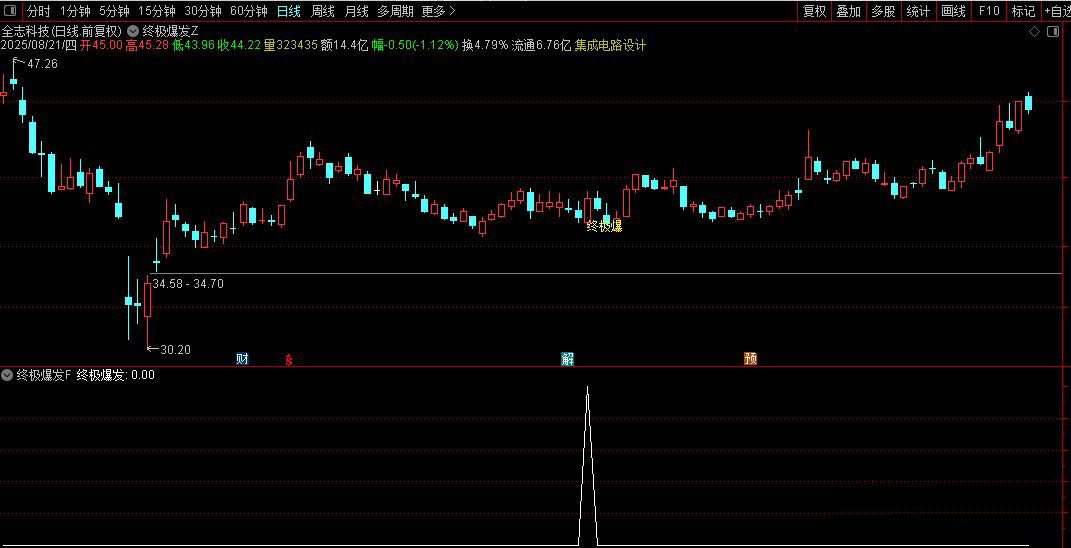Click the 流通6.76亿 float value
Screen dimensions: 1071x548
tap(541, 46)
